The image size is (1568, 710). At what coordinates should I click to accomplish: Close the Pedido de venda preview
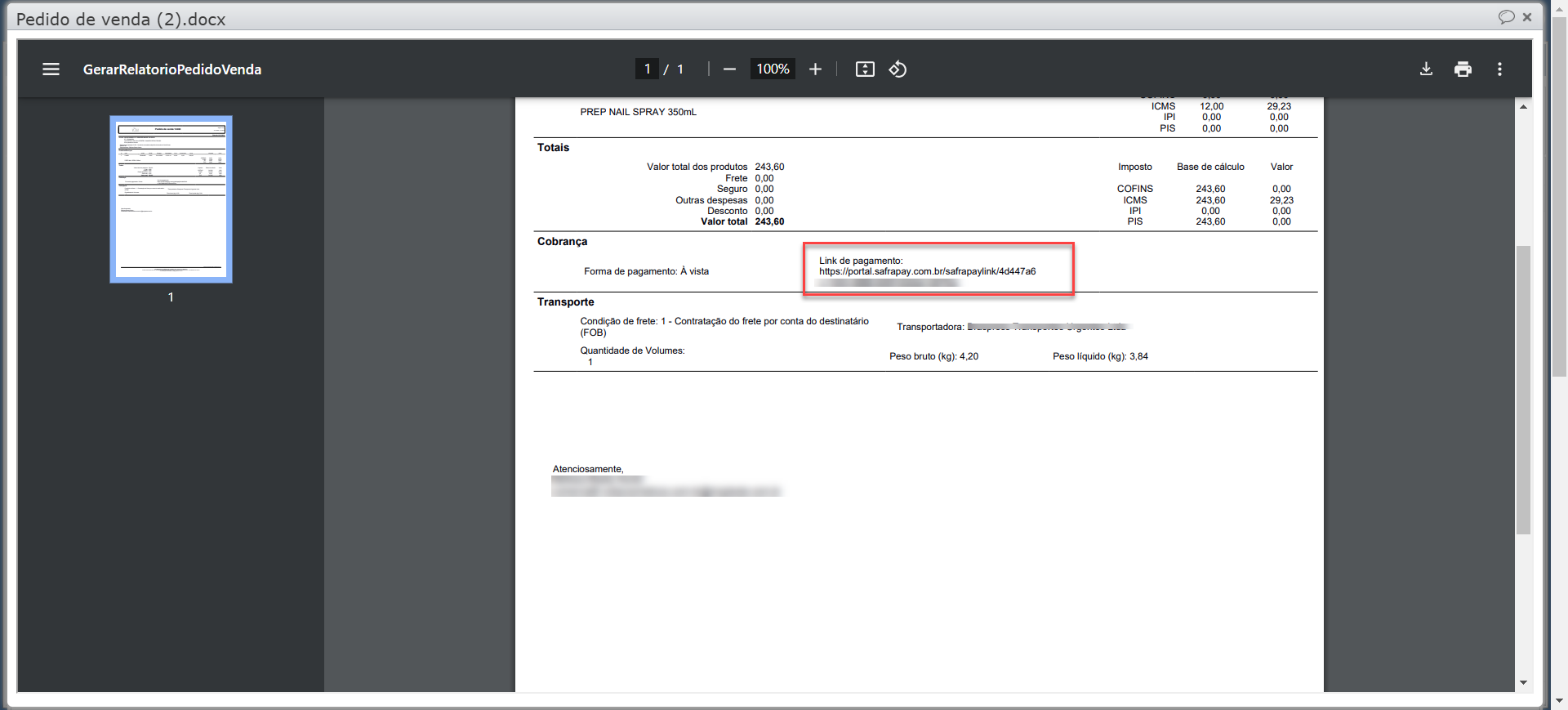1527,17
